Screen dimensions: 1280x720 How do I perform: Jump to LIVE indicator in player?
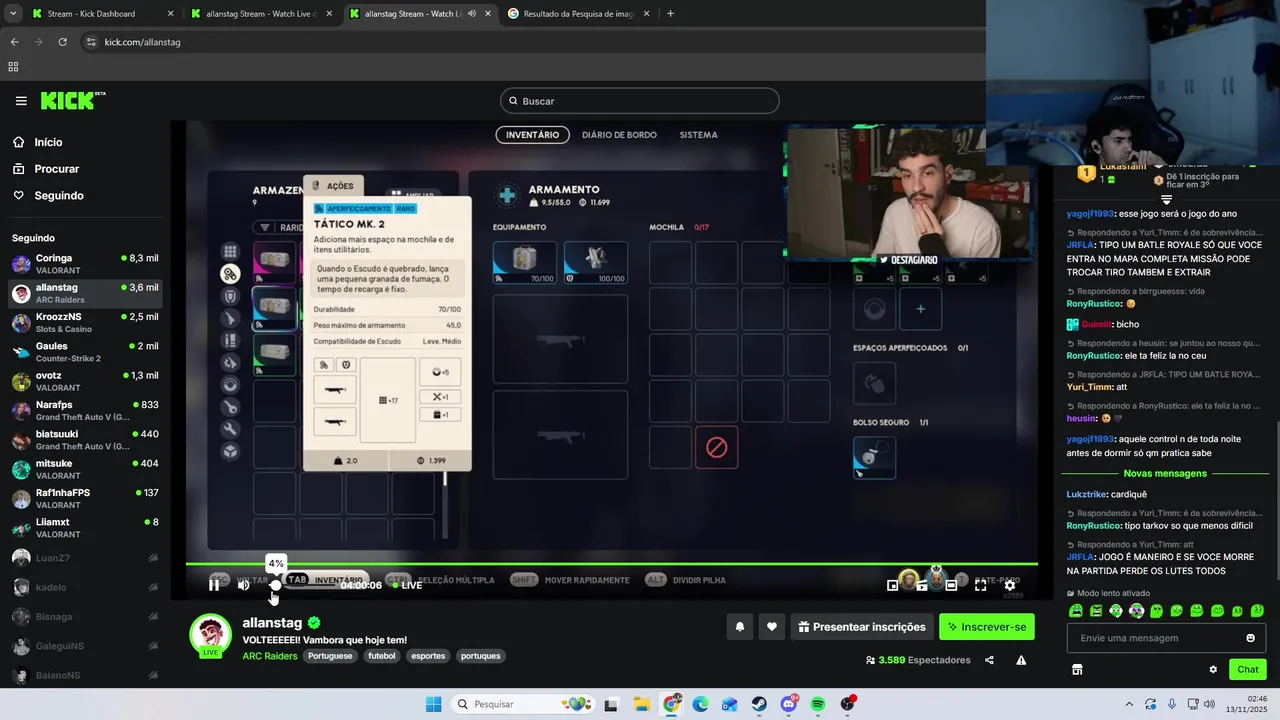(406, 585)
